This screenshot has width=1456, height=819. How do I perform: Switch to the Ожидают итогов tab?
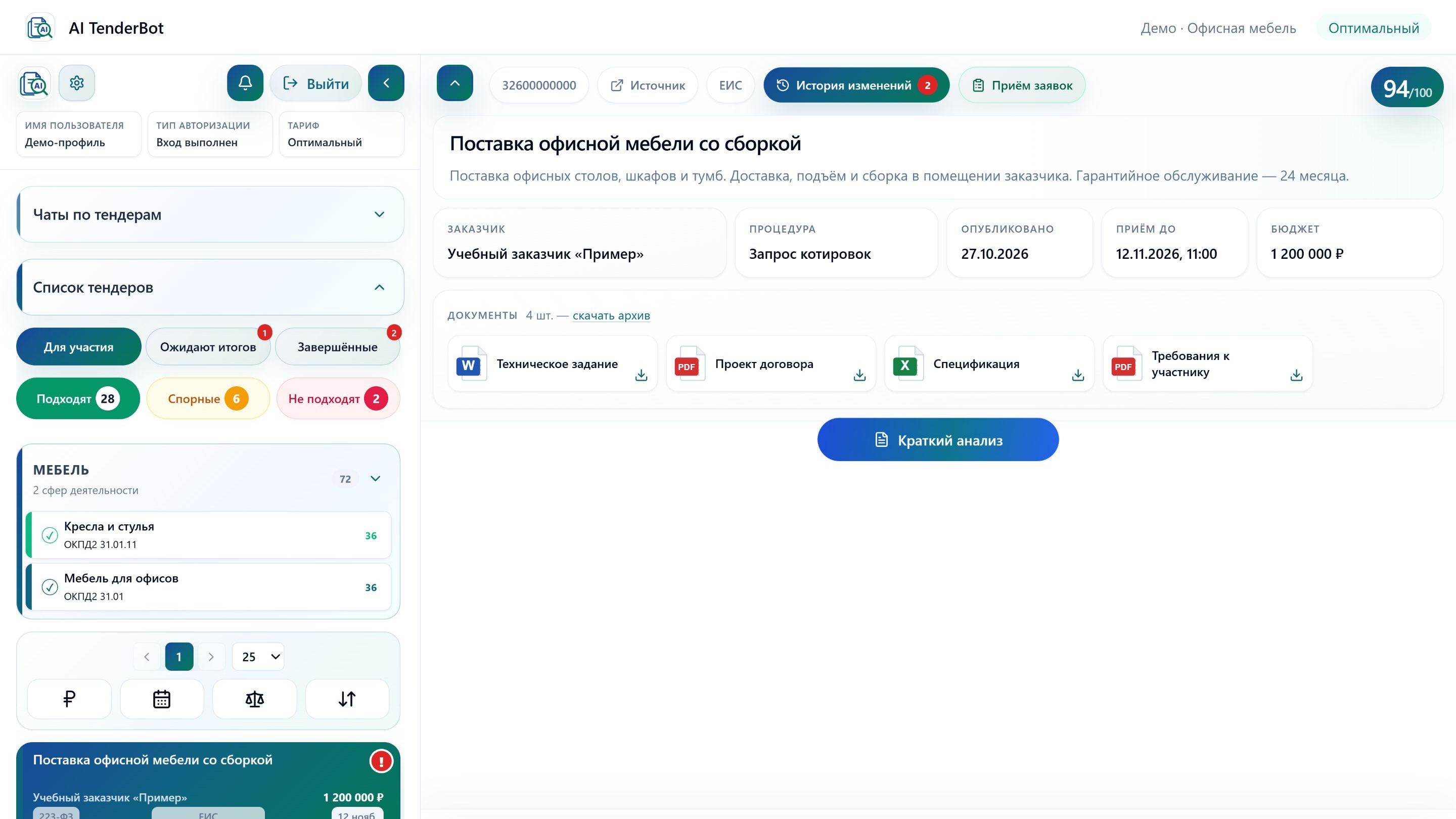[208, 346]
